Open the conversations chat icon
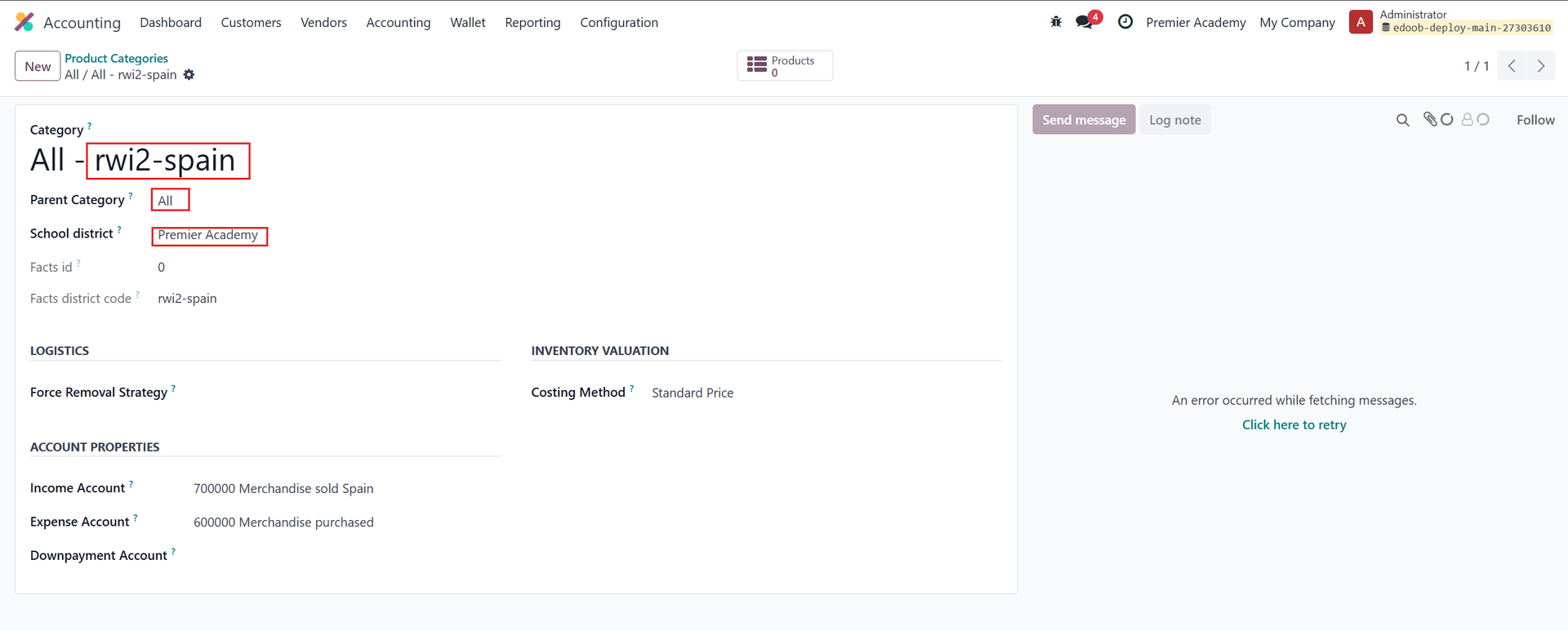The image size is (1568, 631). click(1085, 22)
